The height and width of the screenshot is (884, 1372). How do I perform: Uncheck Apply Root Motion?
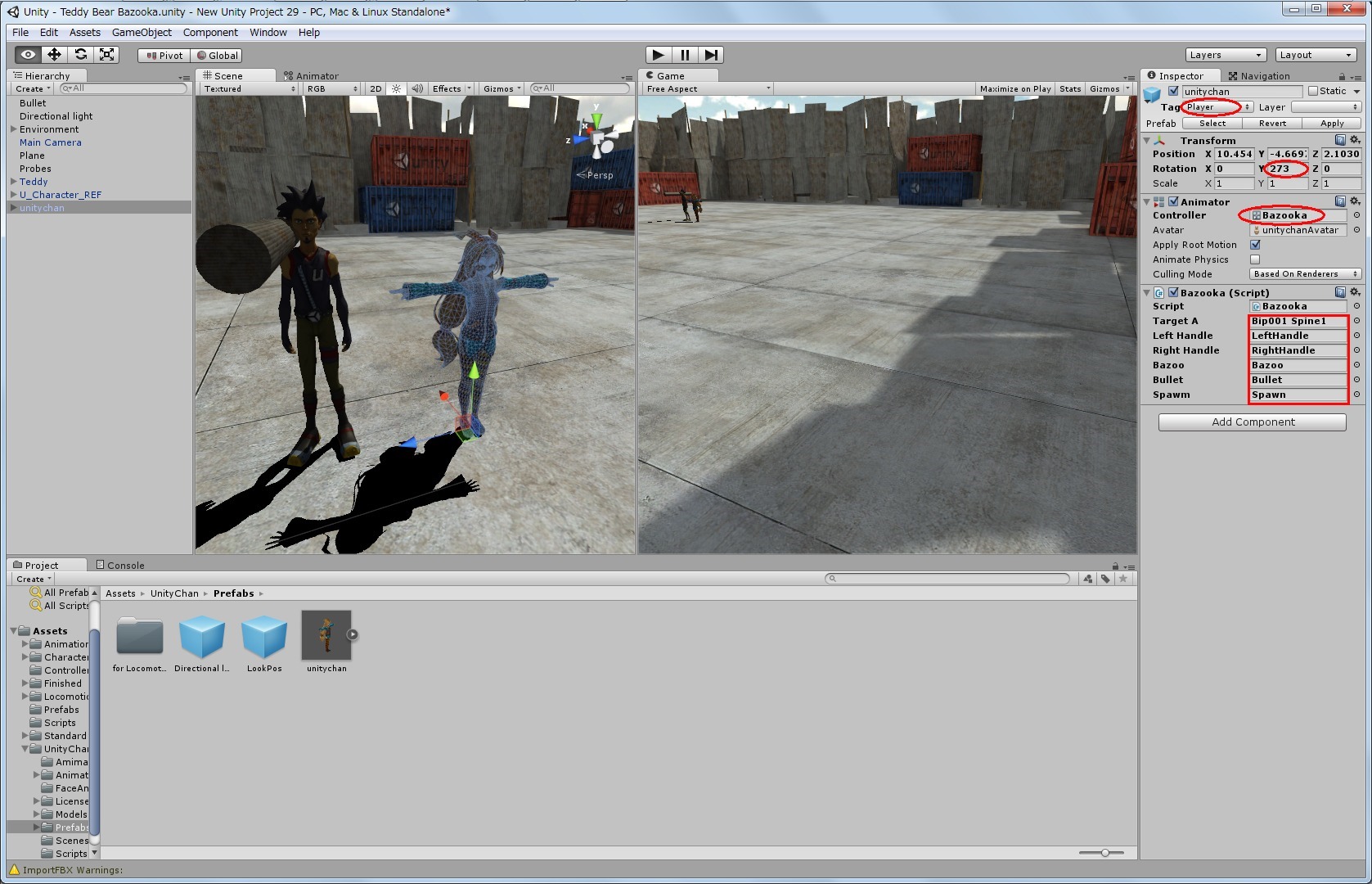pyautogui.click(x=1255, y=245)
